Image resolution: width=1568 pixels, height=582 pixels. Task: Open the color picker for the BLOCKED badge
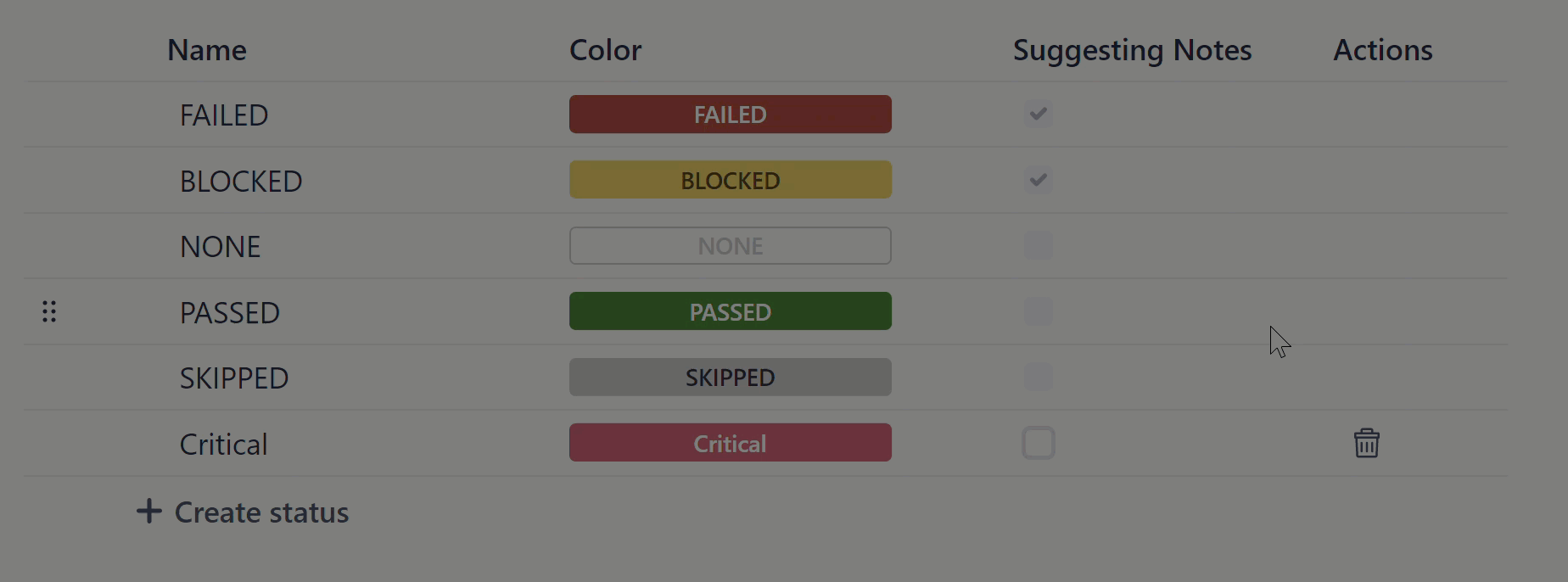pyautogui.click(x=730, y=180)
